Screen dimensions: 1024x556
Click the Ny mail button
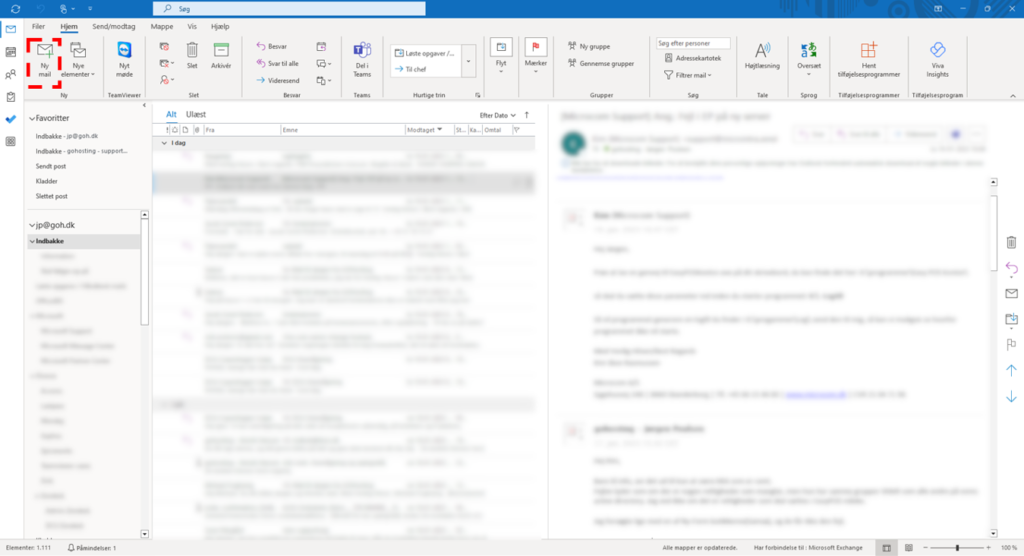tap(44, 58)
